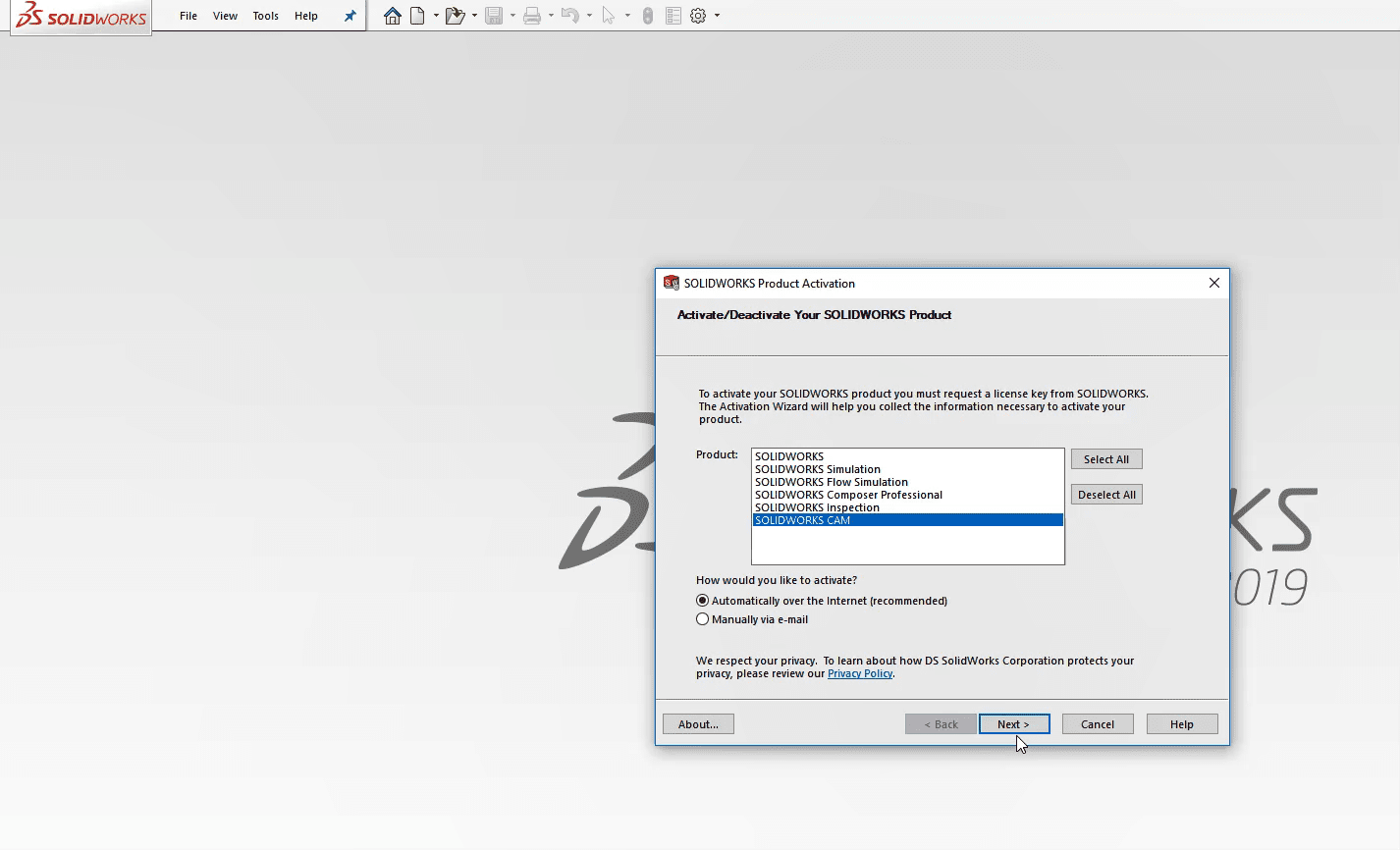Click the Rebuild traffic light icon

point(648,16)
